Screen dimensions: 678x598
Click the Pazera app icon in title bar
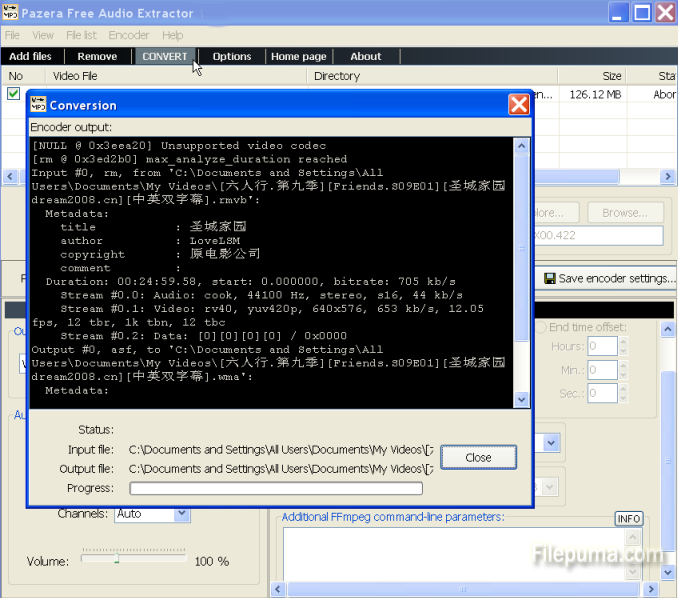10,12
